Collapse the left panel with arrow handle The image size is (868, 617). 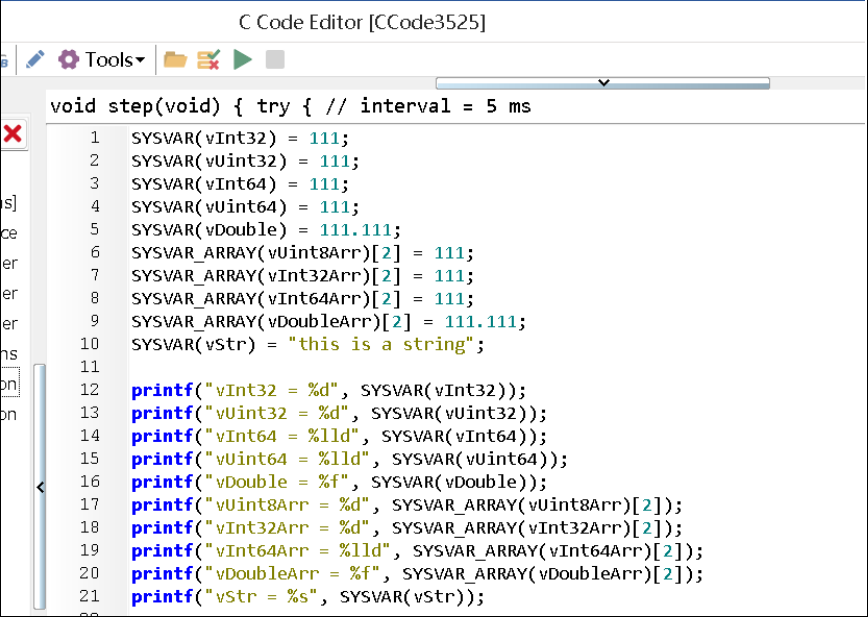40,487
